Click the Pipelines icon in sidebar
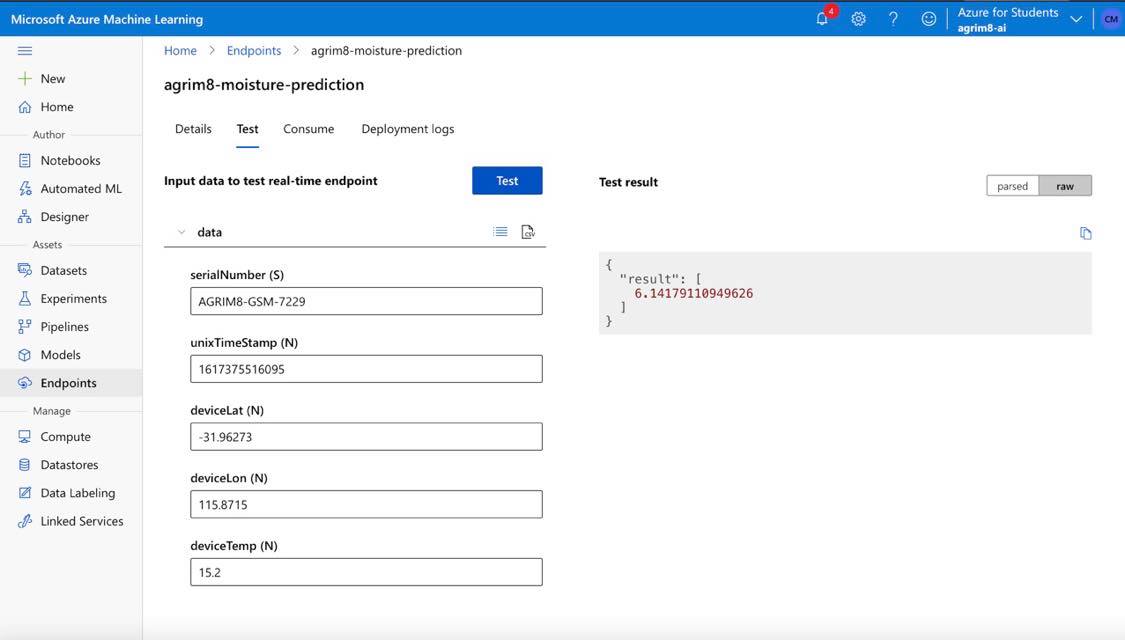The image size is (1125, 640). pos(25,326)
